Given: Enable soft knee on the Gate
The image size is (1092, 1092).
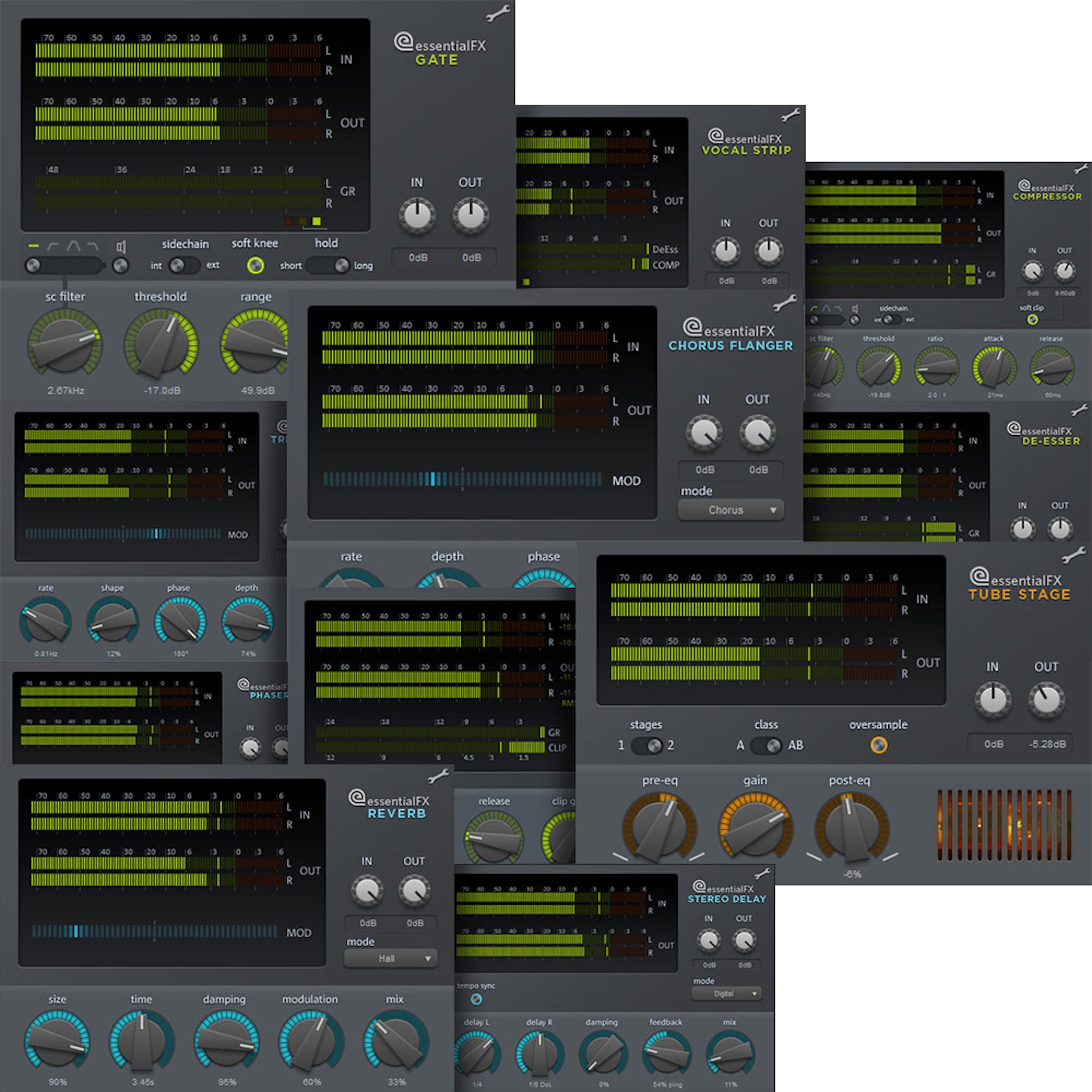Looking at the screenshot, I should [255, 266].
